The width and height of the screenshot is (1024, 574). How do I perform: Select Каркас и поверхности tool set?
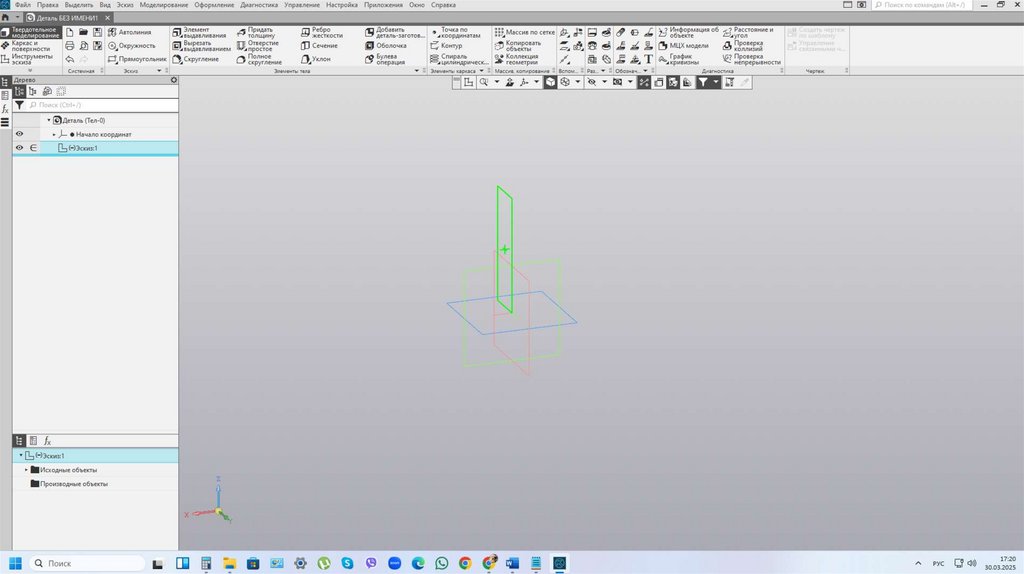(x=26, y=46)
